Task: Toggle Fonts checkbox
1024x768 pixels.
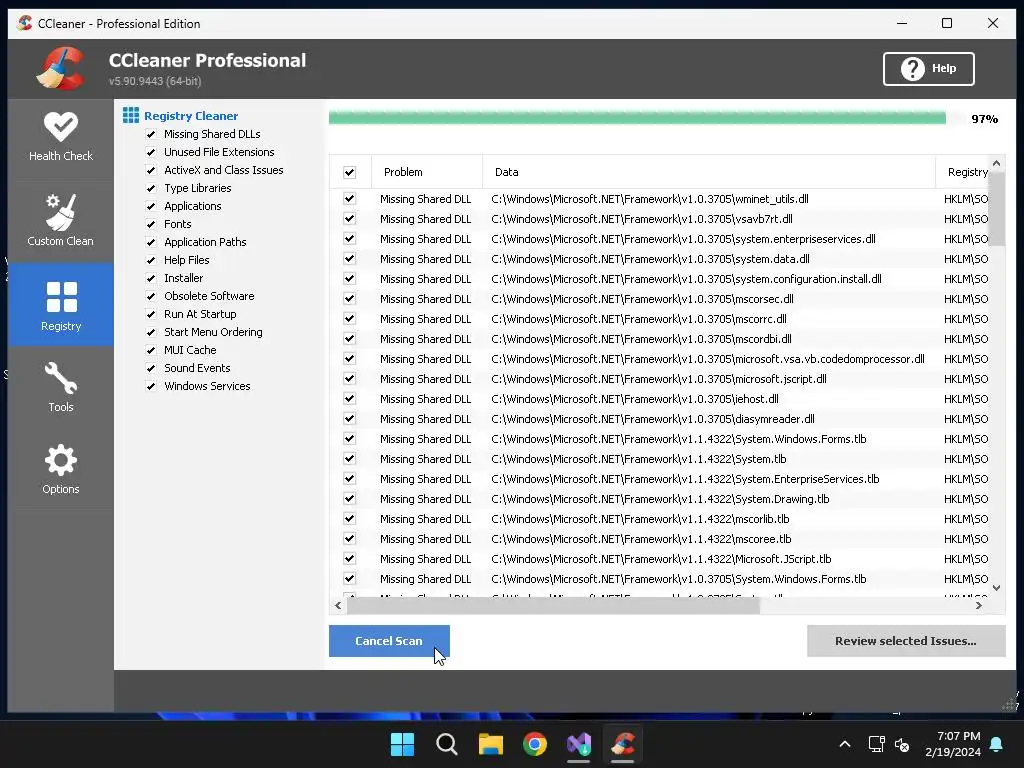Action: pyautogui.click(x=151, y=224)
